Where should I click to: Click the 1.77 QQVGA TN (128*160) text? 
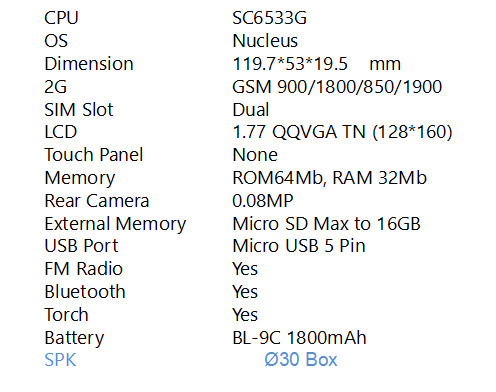pos(342,132)
